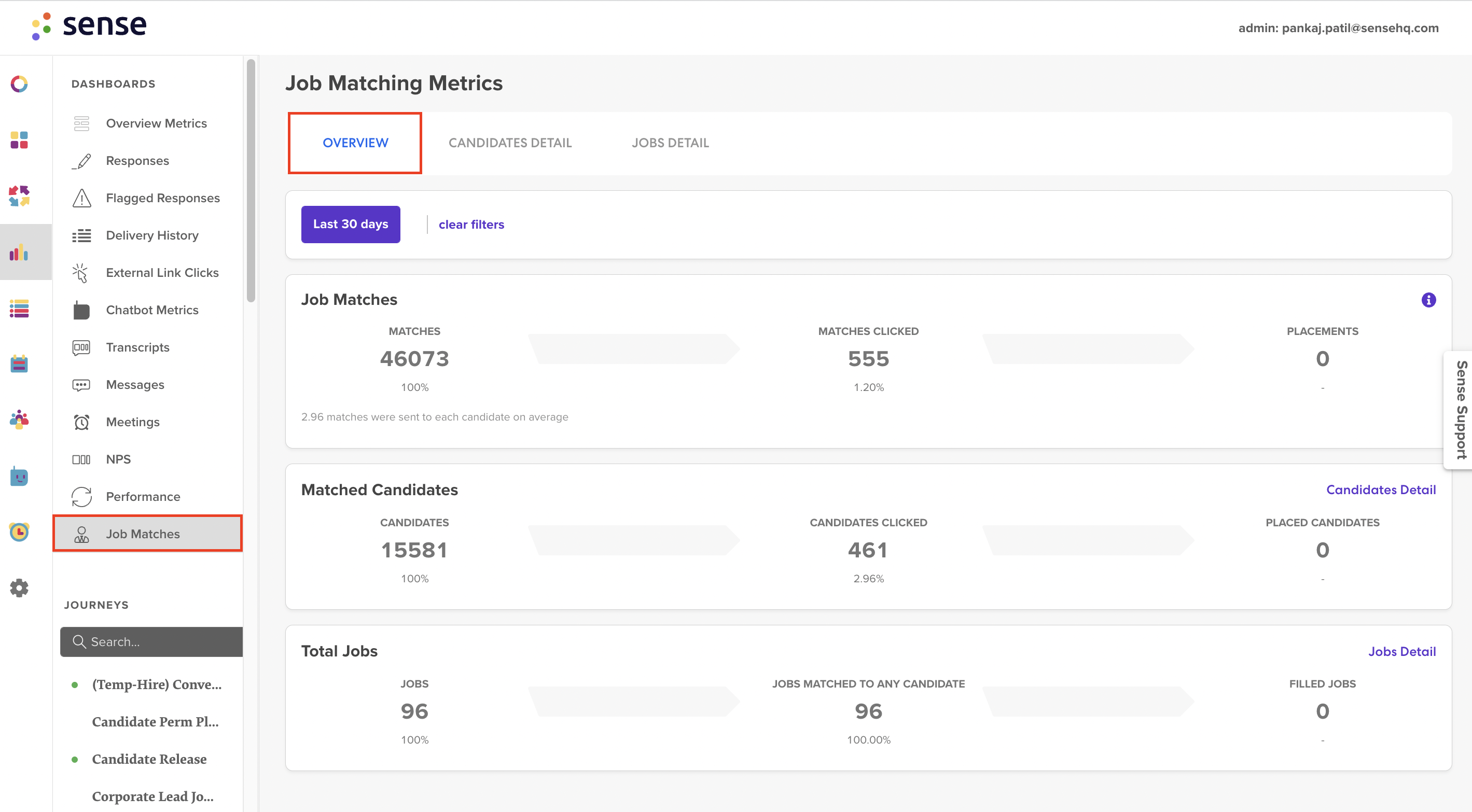Switch to the Overview tab
The image size is (1472, 812).
355,143
